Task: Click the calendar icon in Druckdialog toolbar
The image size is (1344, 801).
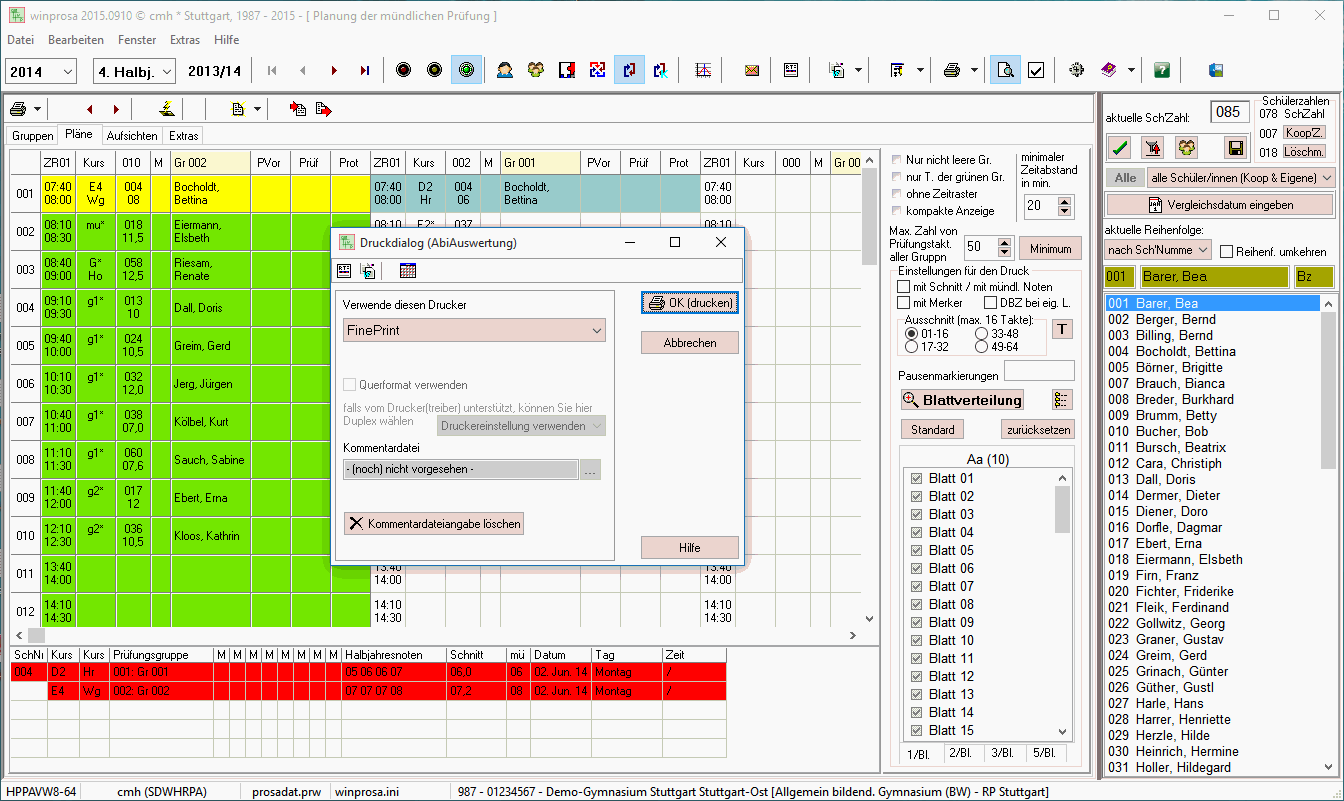Action: point(407,270)
